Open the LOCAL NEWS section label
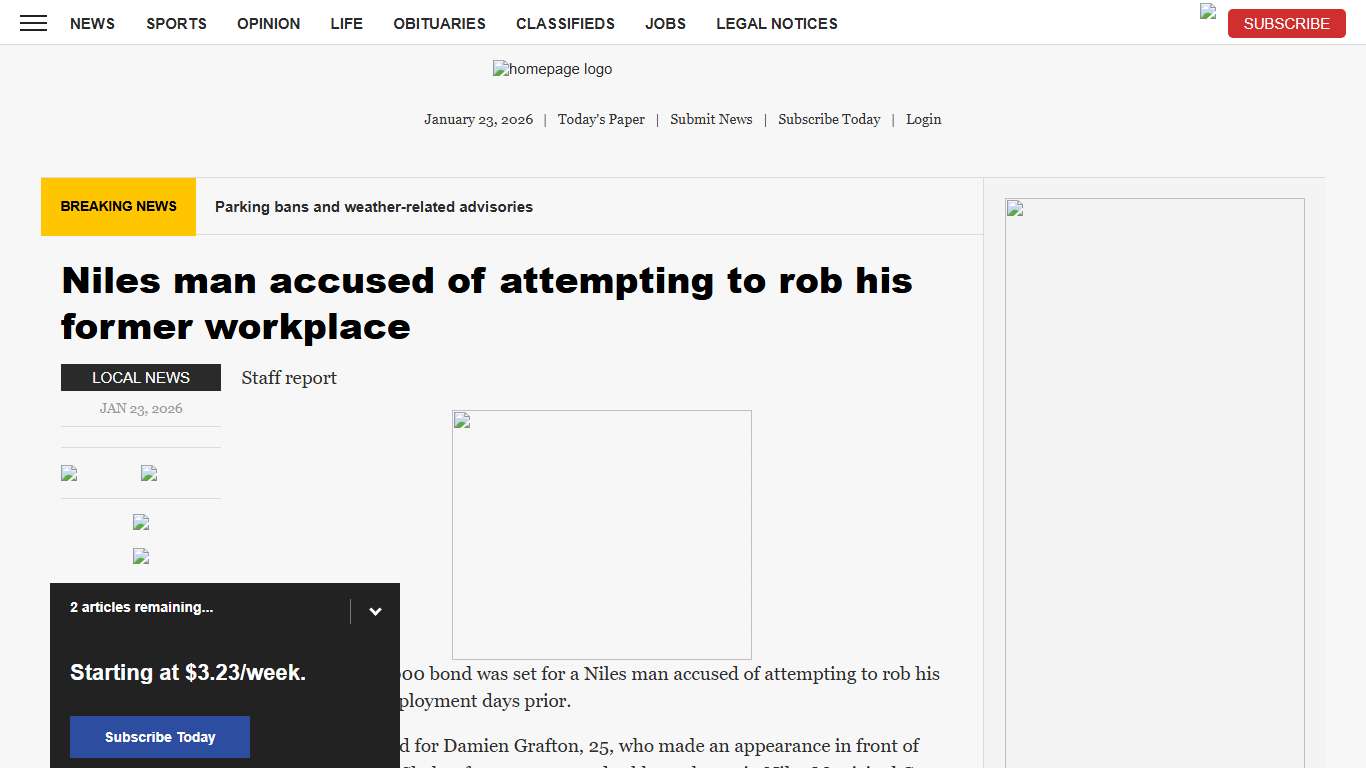The height and width of the screenshot is (768, 1366). [140, 377]
